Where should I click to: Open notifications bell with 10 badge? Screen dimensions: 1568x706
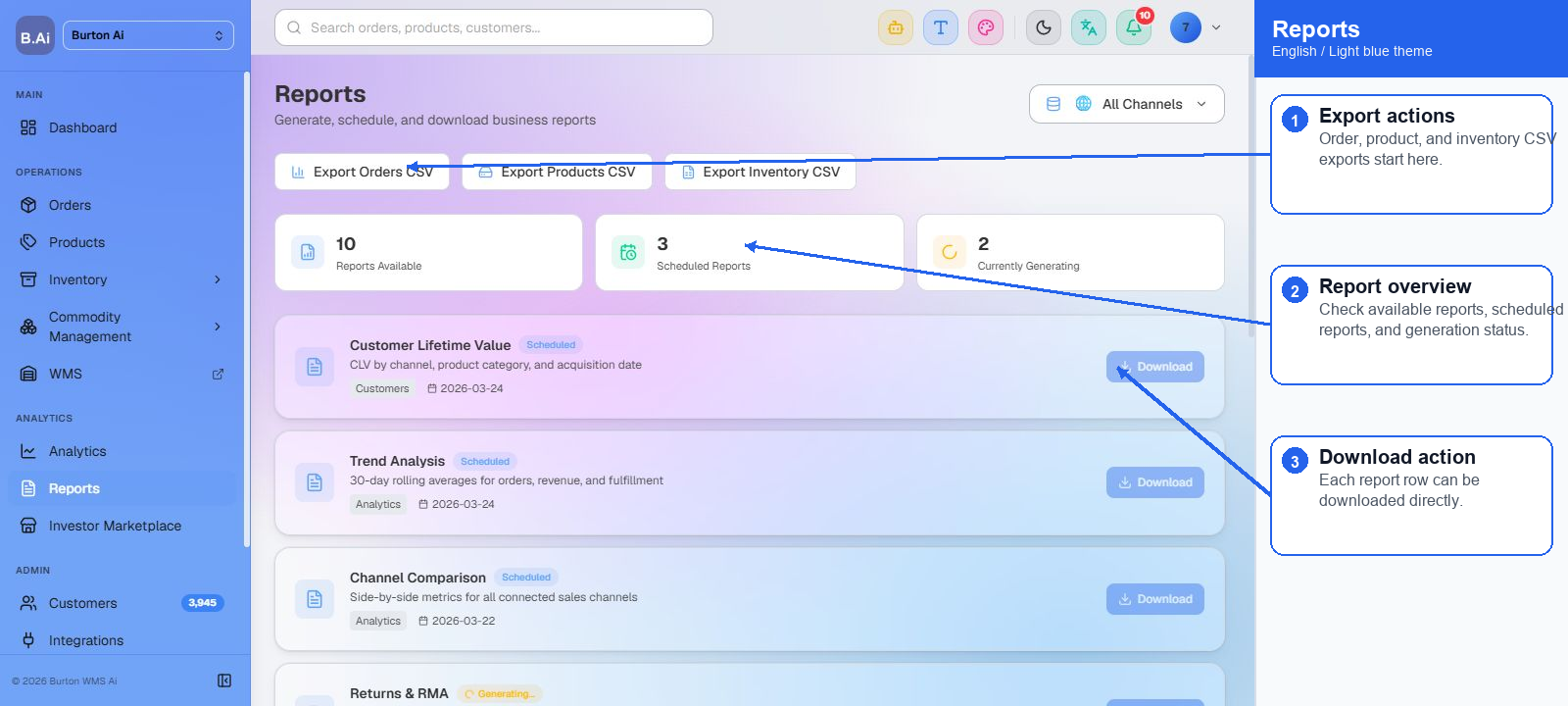(x=1134, y=27)
